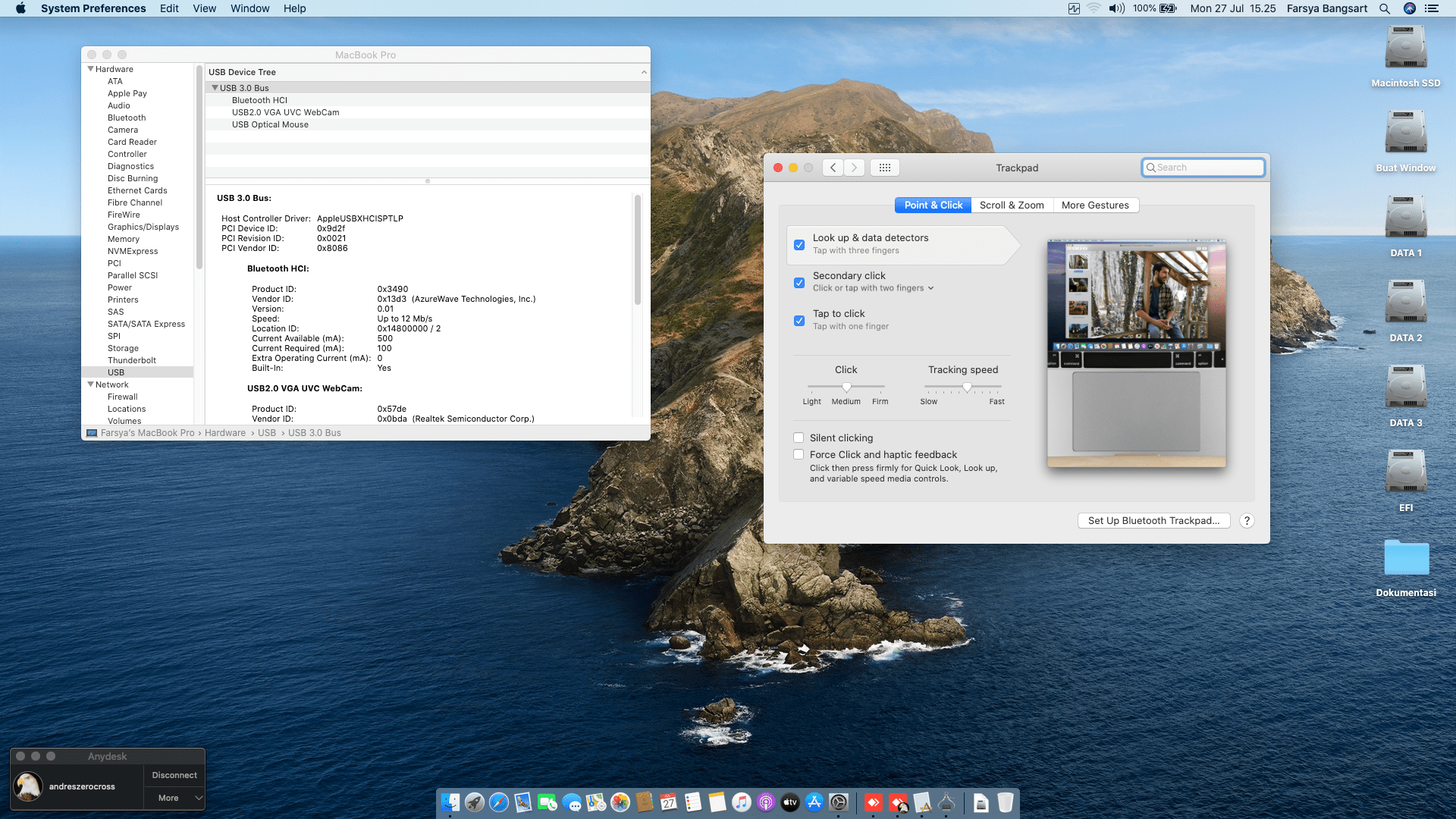Open Spotlight search in menu bar
The width and height of the screenshot is (1456, 819).
tap(1385, 8)
